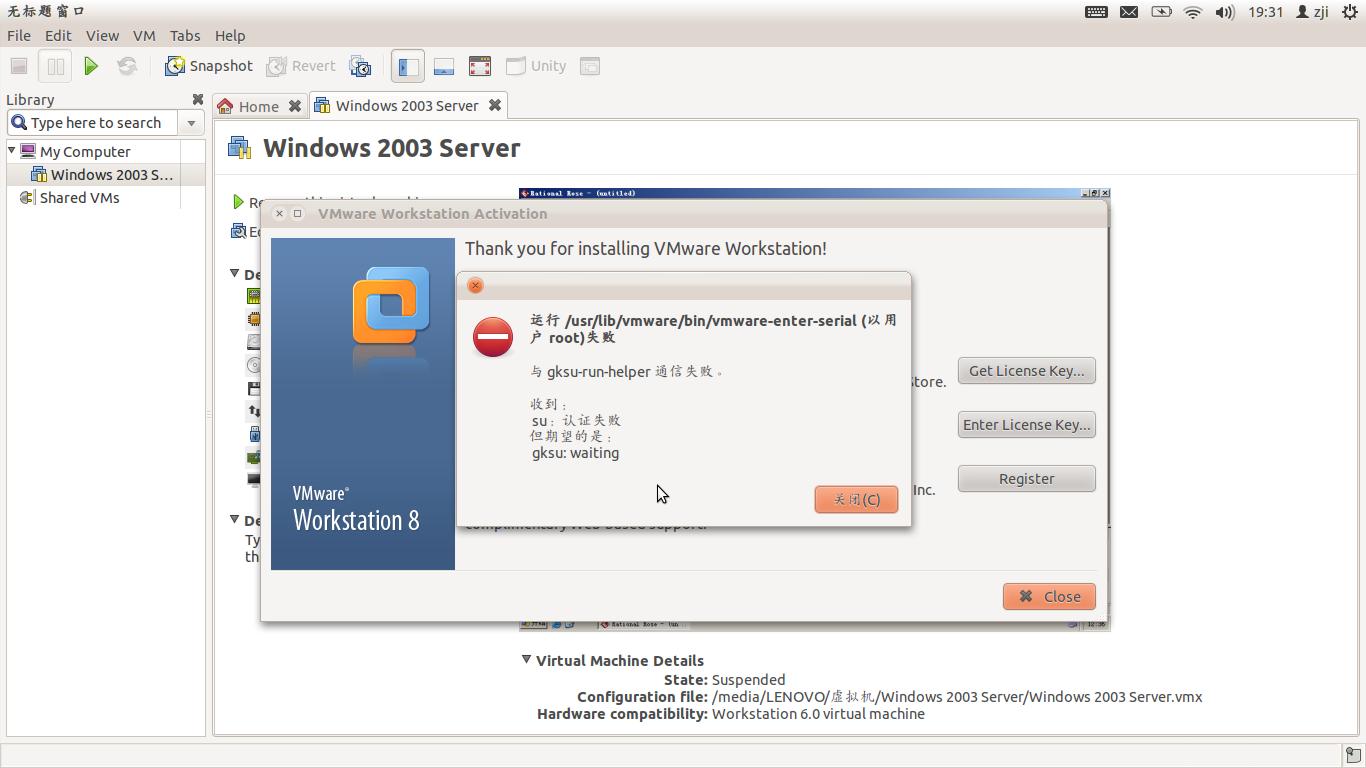Open the library search dropdown arrow

pyautogui.click(x=191, y=123)
